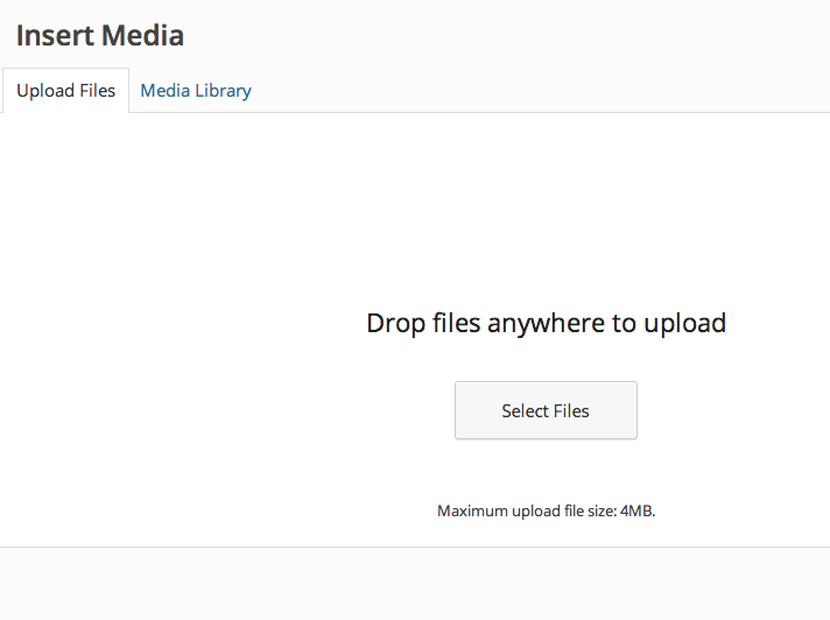Click the 'files' word in the drop prompt

(456, 323)
